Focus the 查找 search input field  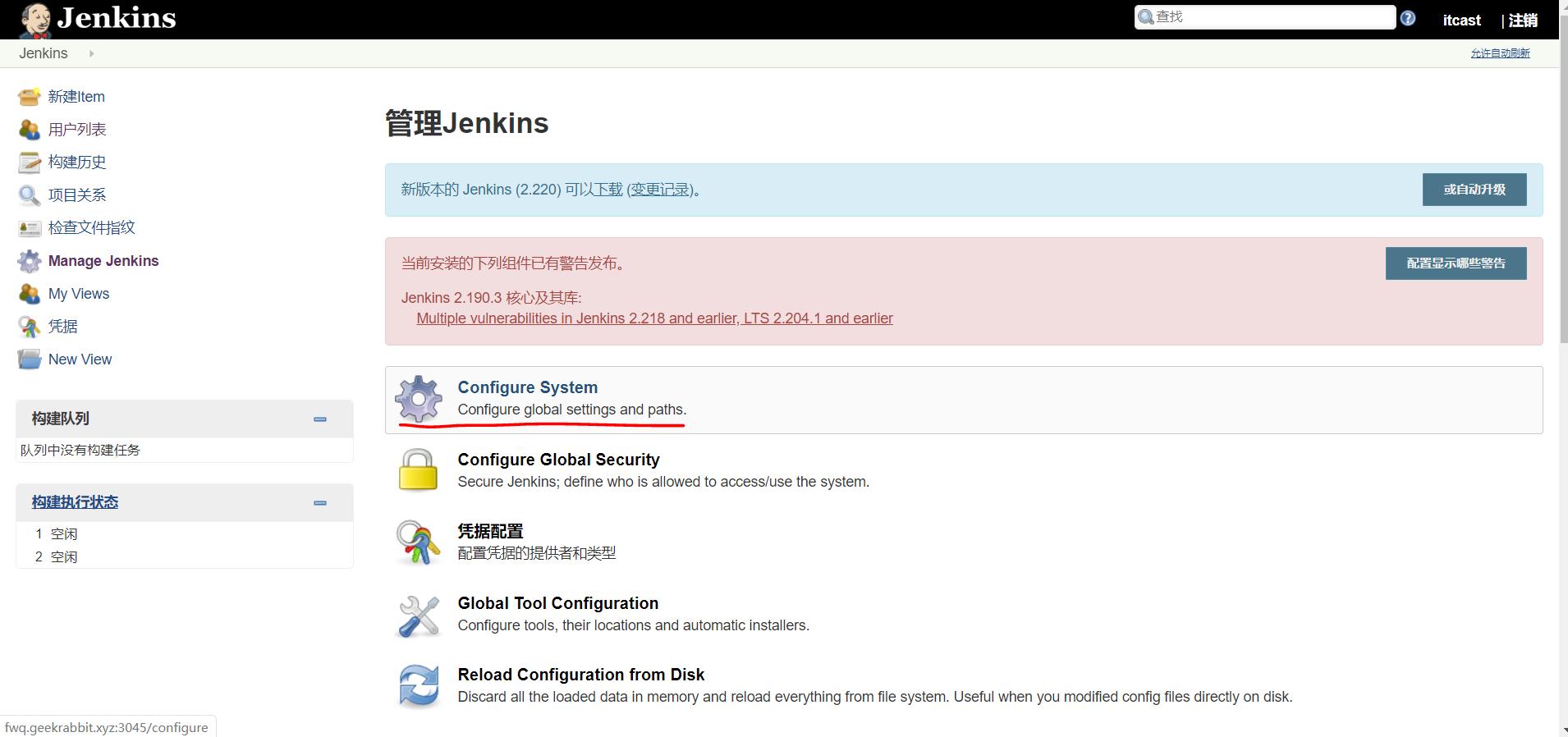coord(1265,17)
